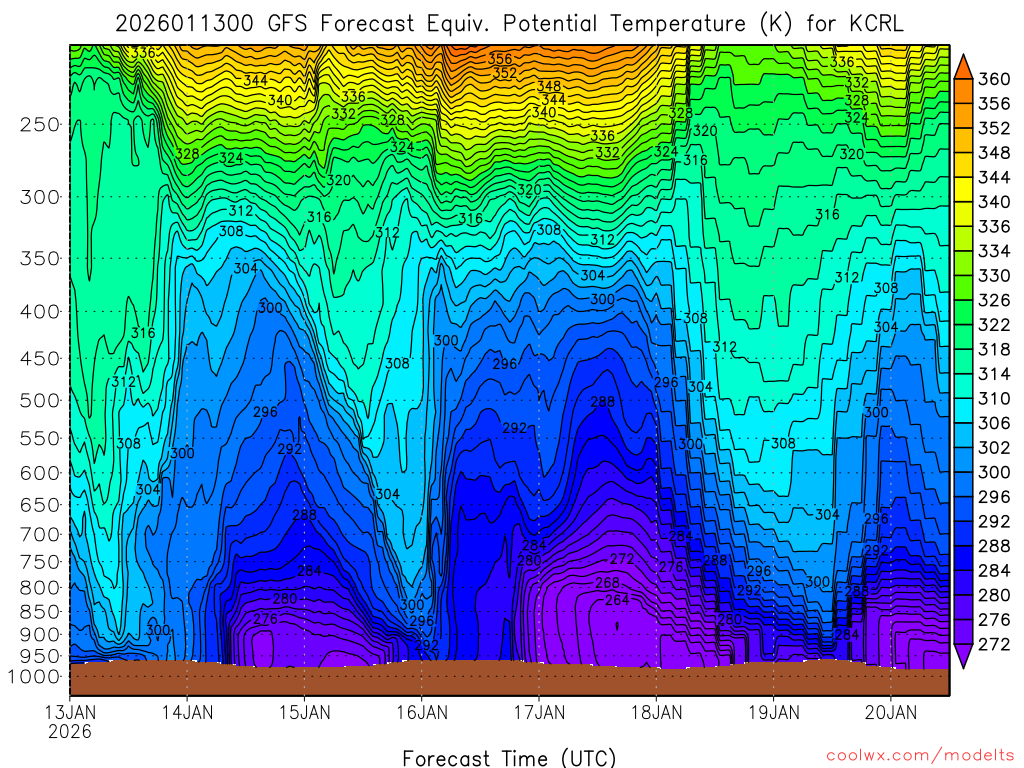Click the 300 pressure axis label
The height and width of the screenshot is (768, 1024).
coord(40,197)
